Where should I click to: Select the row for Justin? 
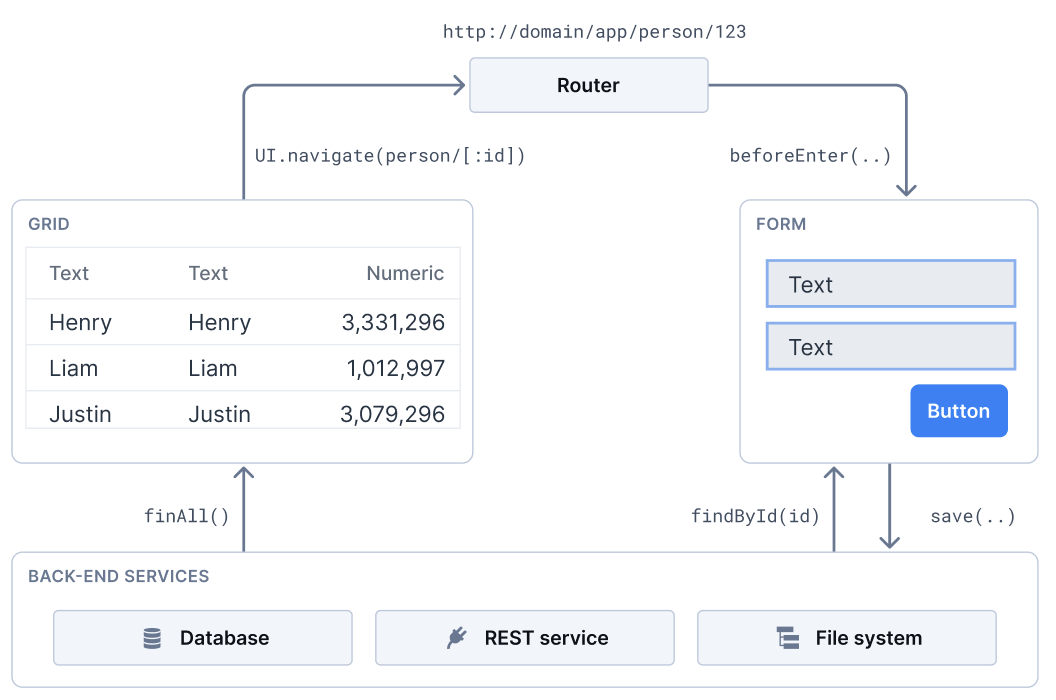tap(240, 413)
